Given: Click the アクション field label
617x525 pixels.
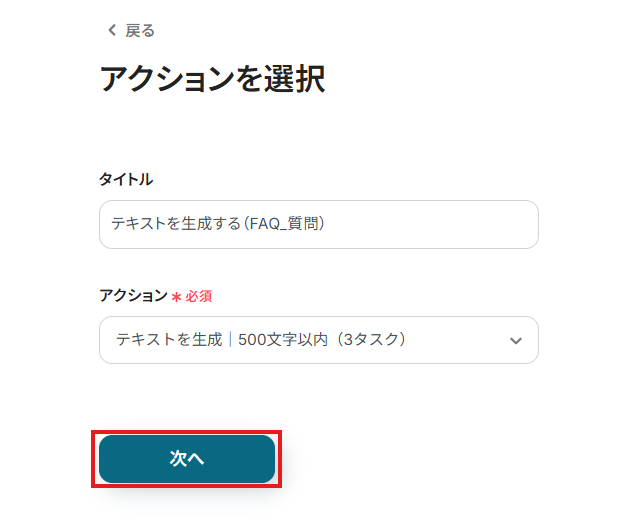Looking at the screenshot, I should [133, 296].
